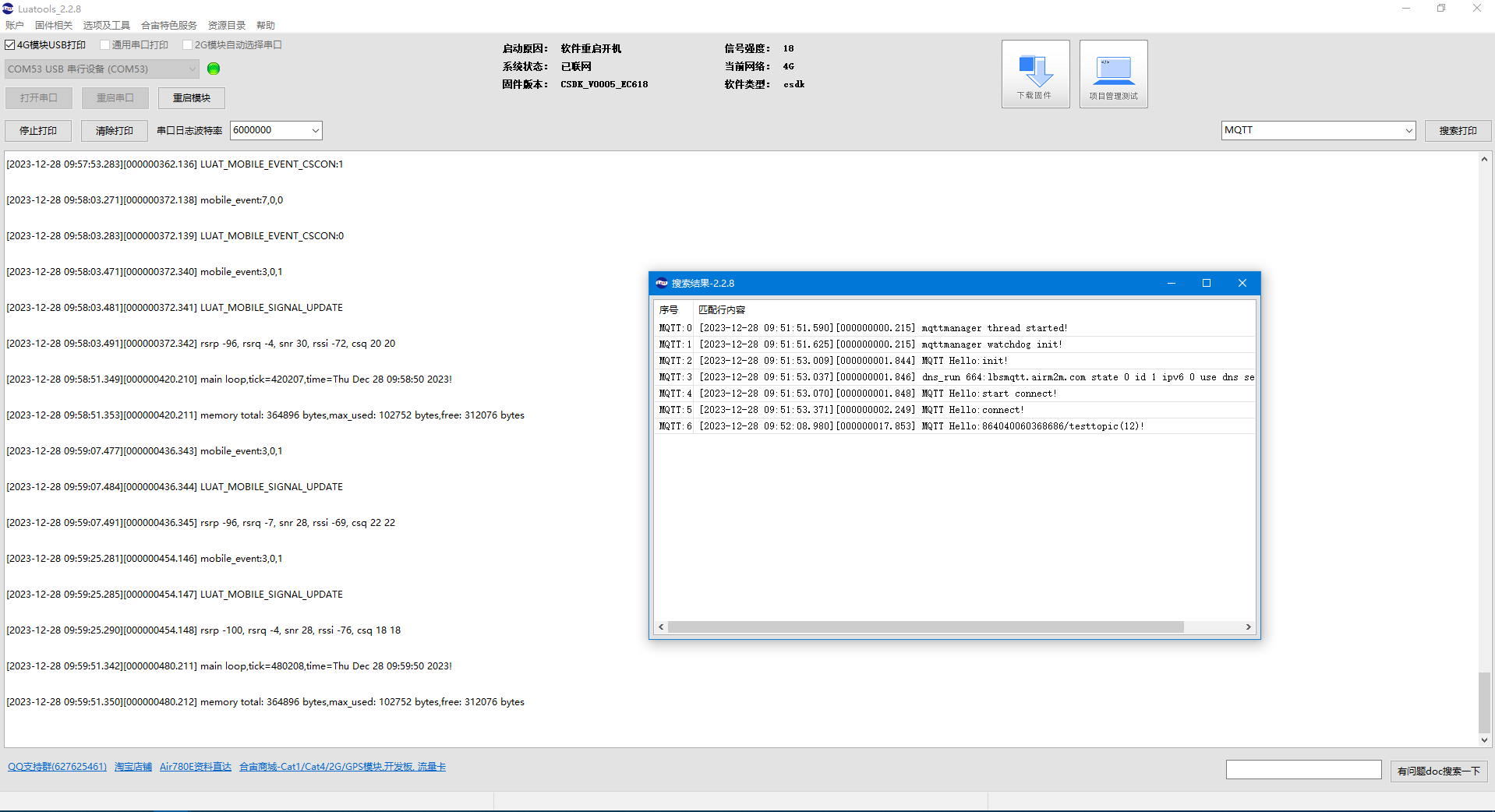Image resolution: width=1495 pixels, height=812 pixels.
Task: Select row MQTT:4 start connect!
Action: 955,394
